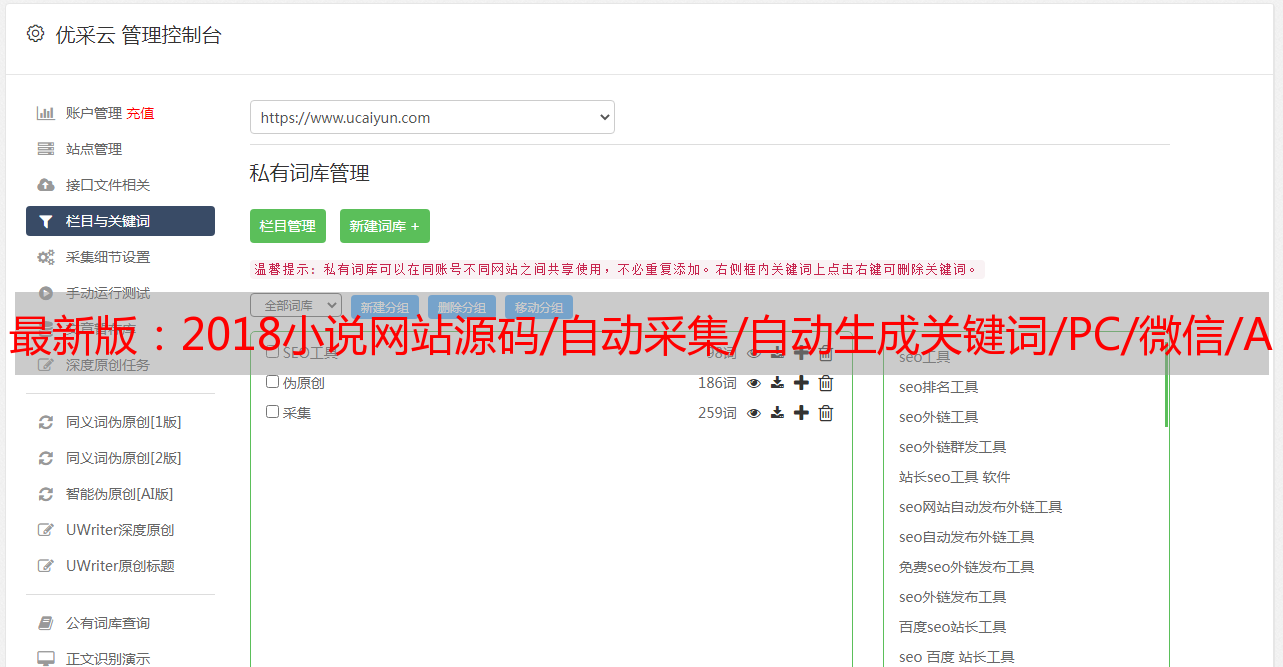Open 接口文件相关 in the sidebar
Image resolution: width=1283 pixels, height=667 pixels.
[x=108, y=185]
